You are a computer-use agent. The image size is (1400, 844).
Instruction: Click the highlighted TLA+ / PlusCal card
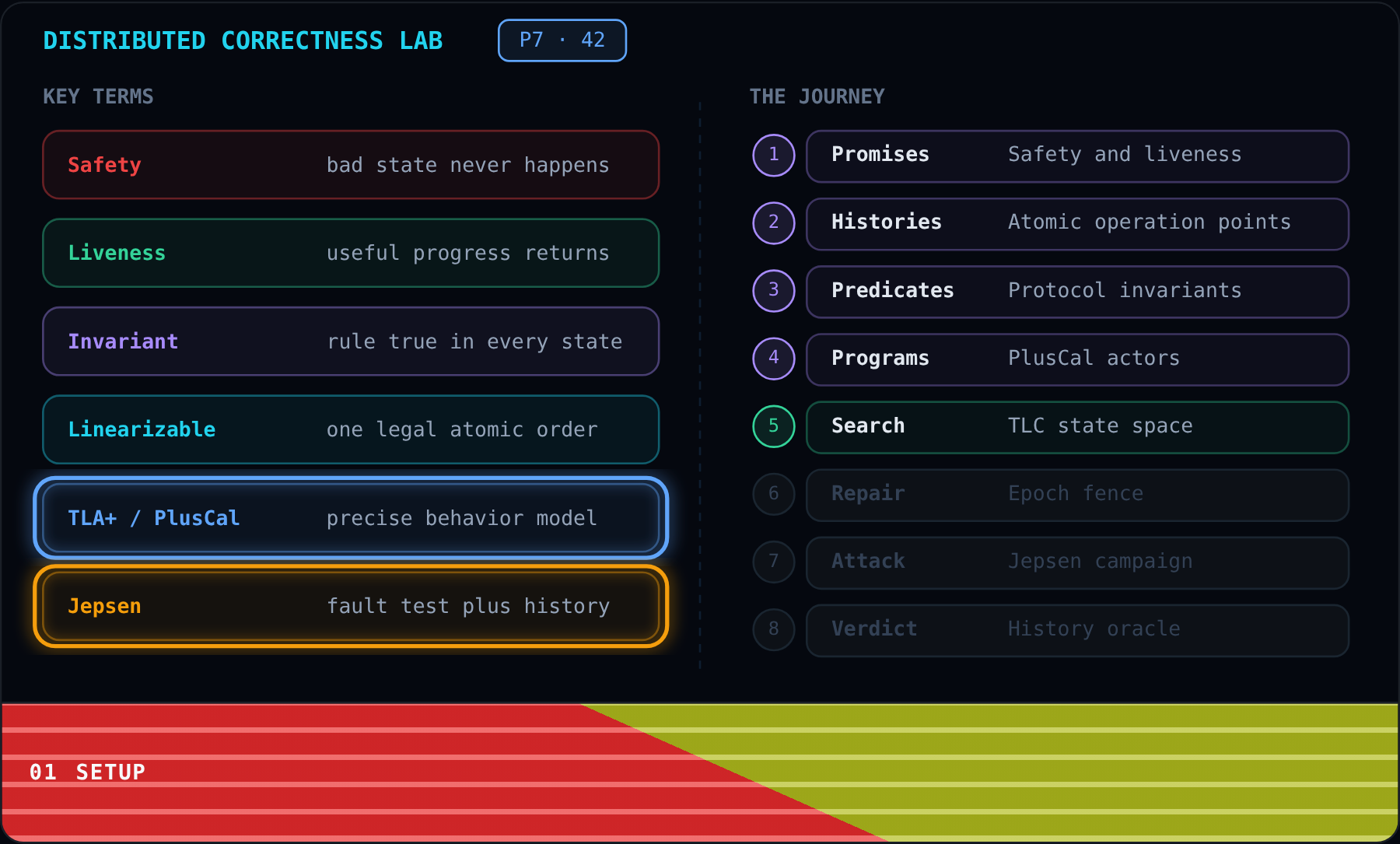(x=351, y=518)
